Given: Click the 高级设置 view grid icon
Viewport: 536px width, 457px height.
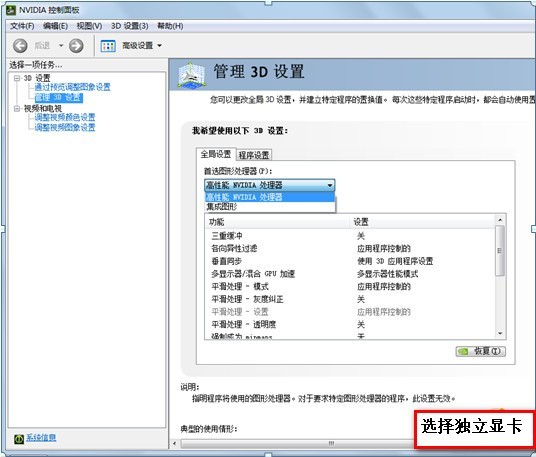Looking at the screenshot, I should click(108, 46).
